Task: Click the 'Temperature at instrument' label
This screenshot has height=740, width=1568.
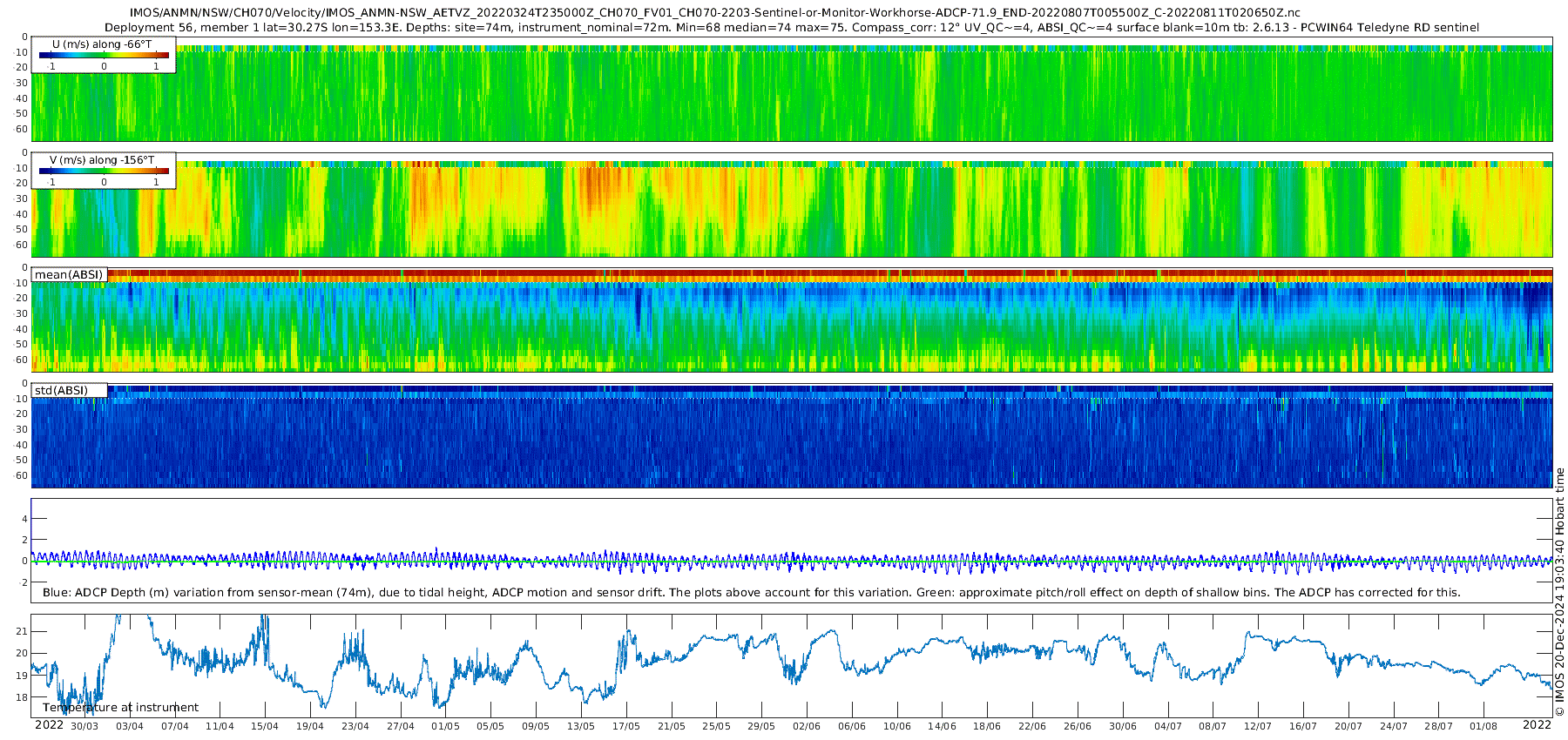Action: click(120, 708)
